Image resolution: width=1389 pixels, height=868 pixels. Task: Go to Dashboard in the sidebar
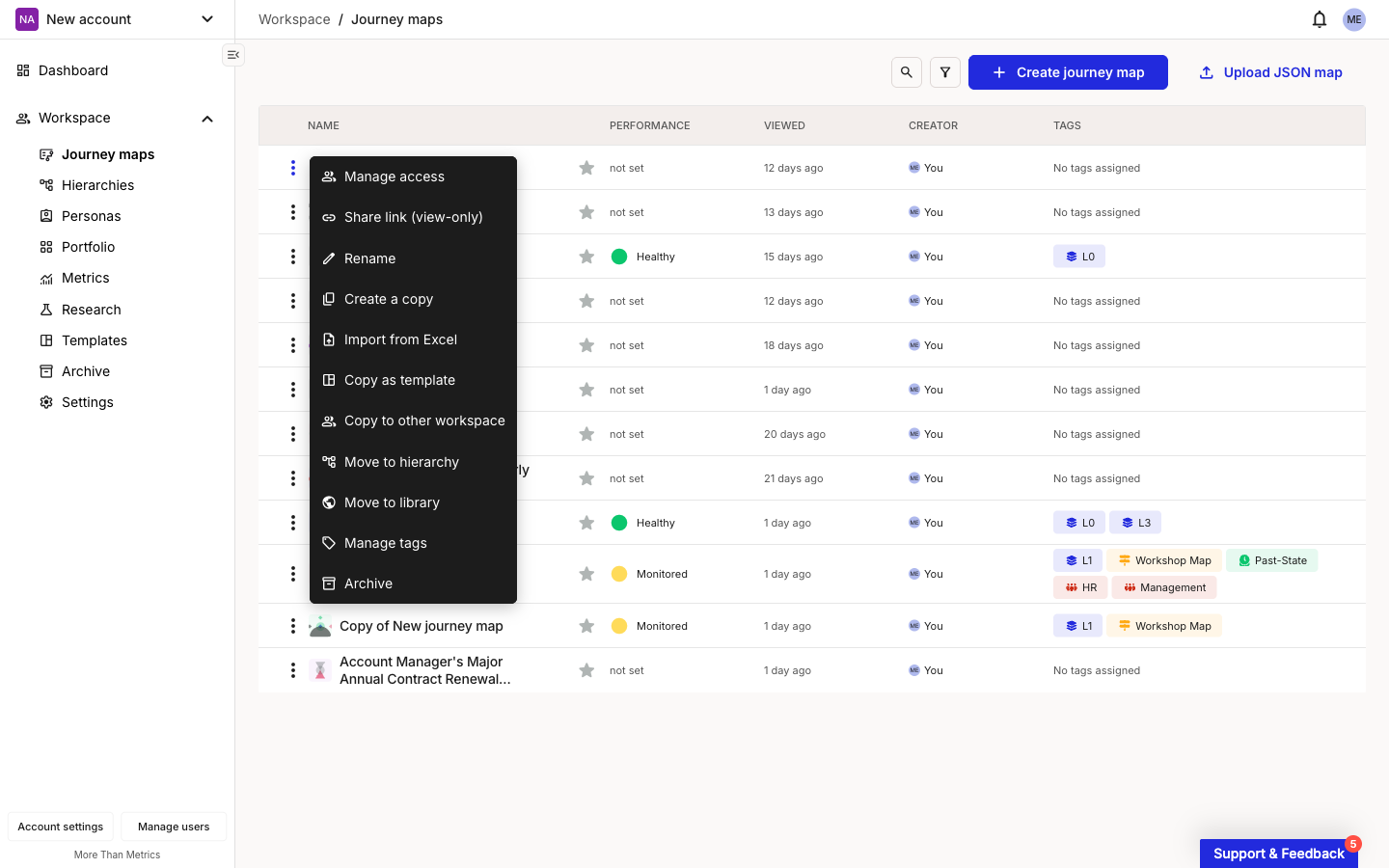tap(73, 70)
